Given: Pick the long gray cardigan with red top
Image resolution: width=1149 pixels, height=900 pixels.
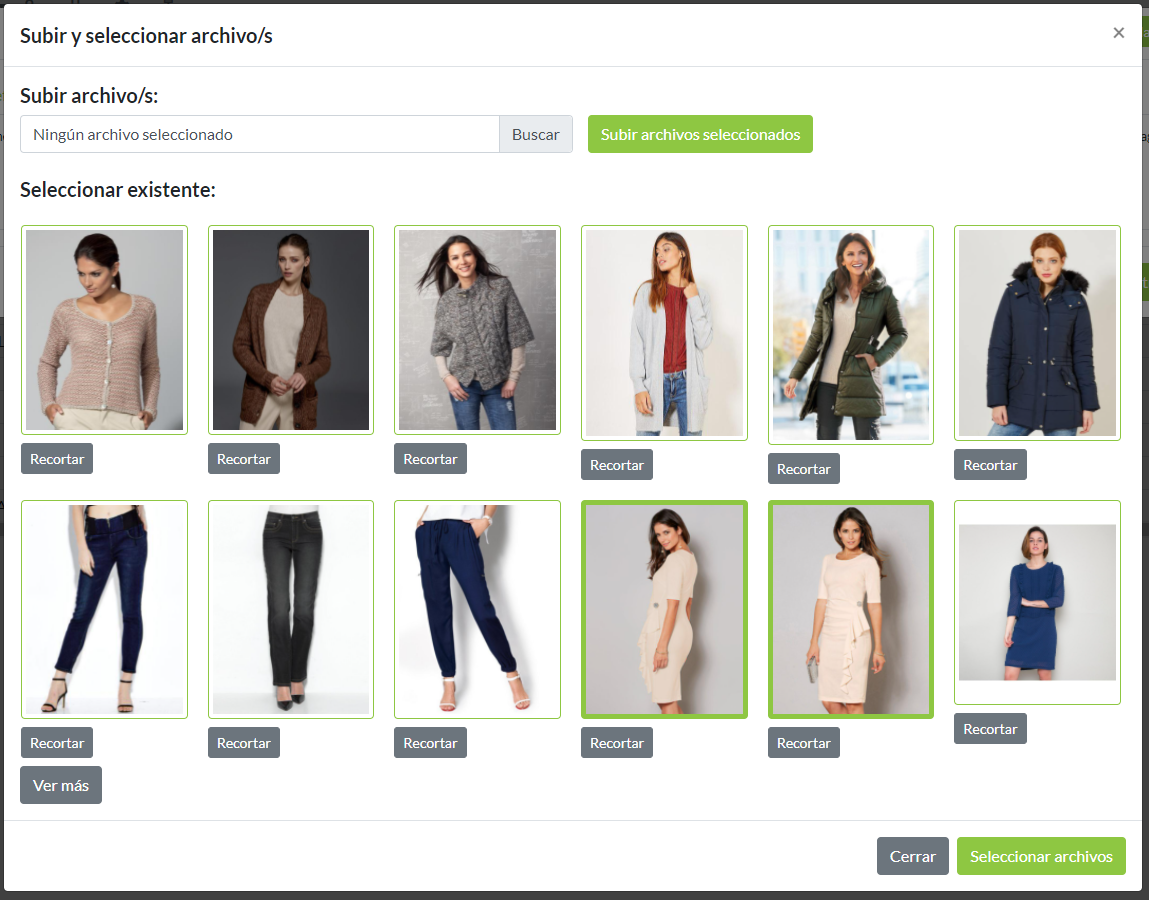Looking at the screenshot, I should pos(664,333).
